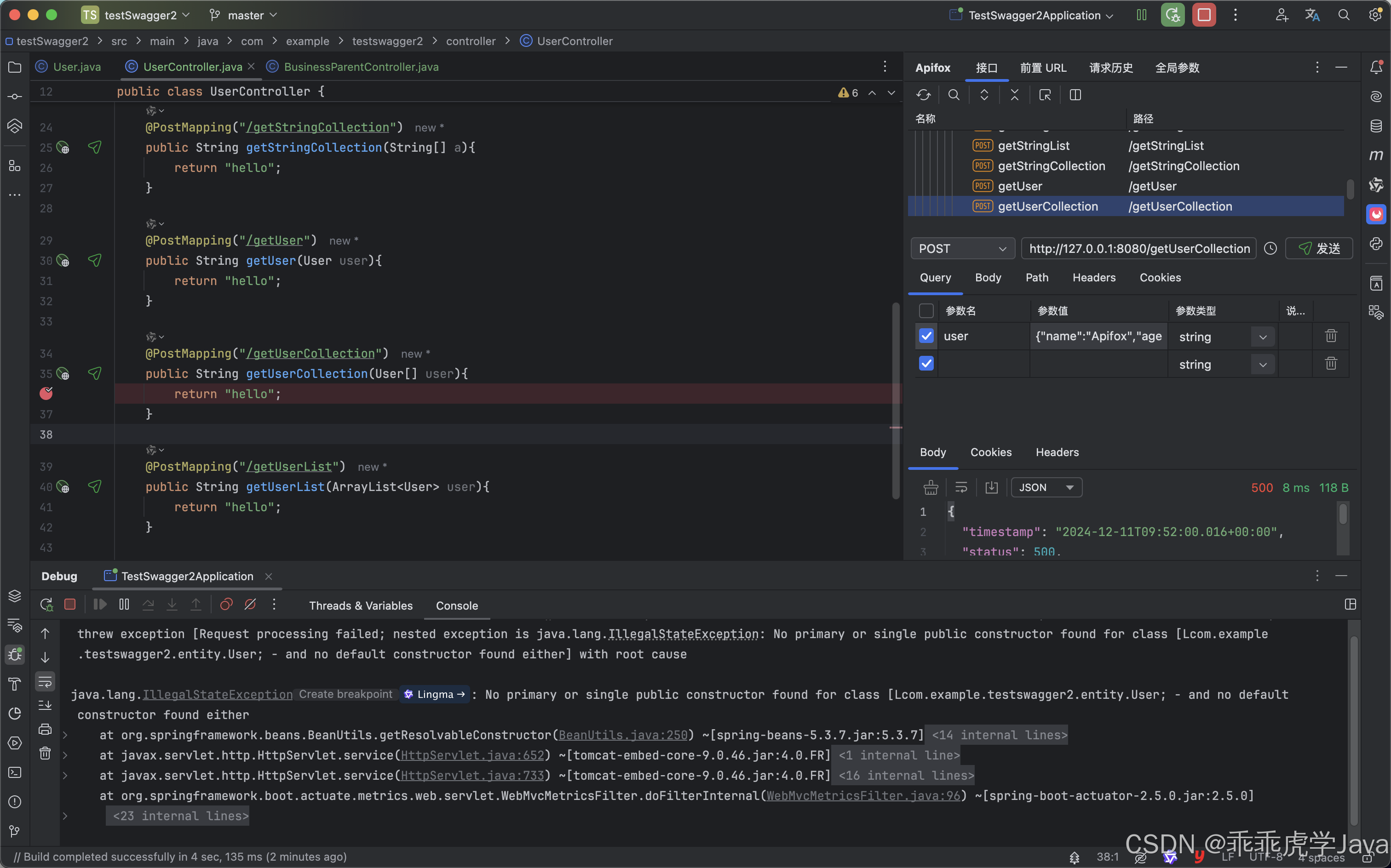Click the Apifox refresh icon
Image resolution: width=1391 pixels, height=868 pixels.
click(923, 95)
